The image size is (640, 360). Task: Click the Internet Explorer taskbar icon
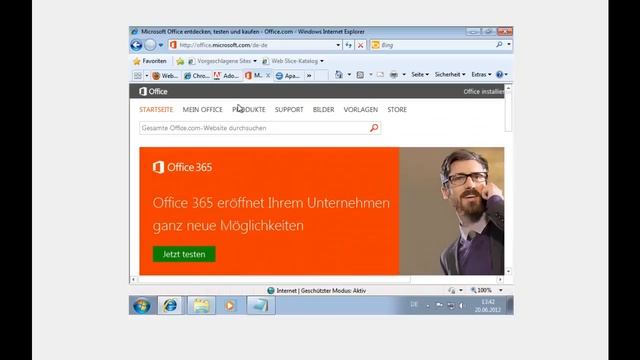coord(170,306)
